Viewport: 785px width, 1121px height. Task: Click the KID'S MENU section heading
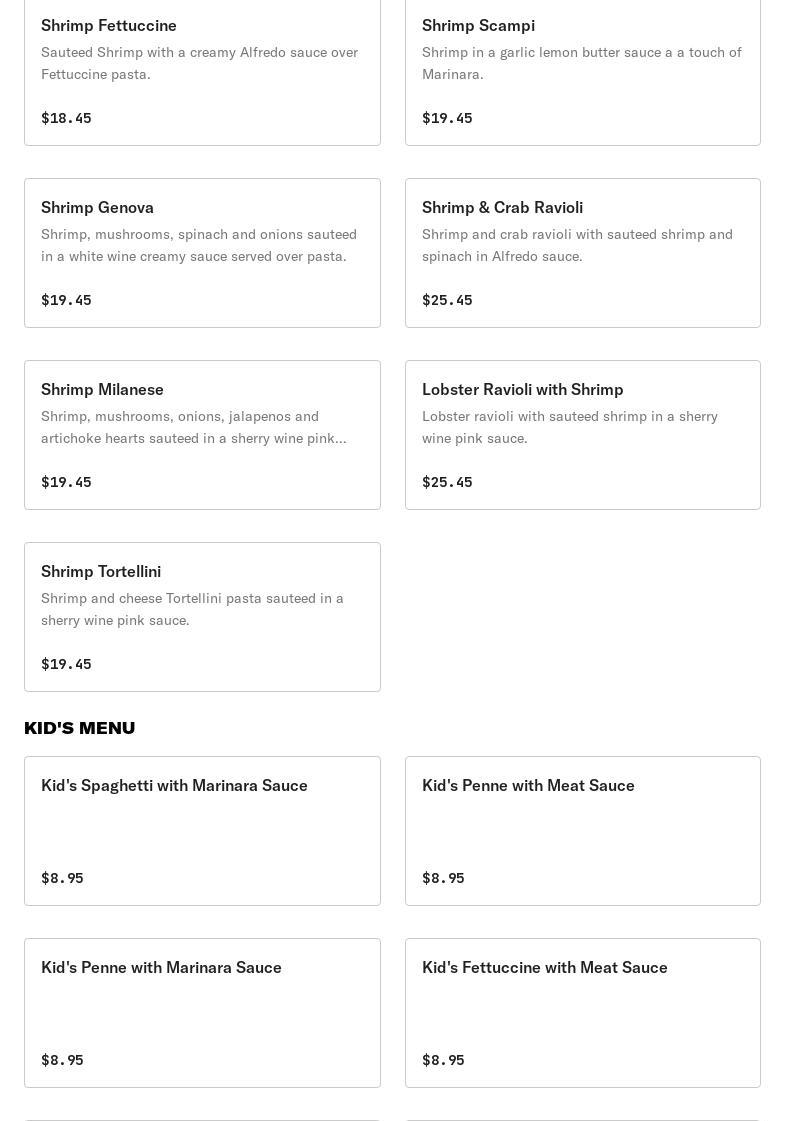pos(79,728)
